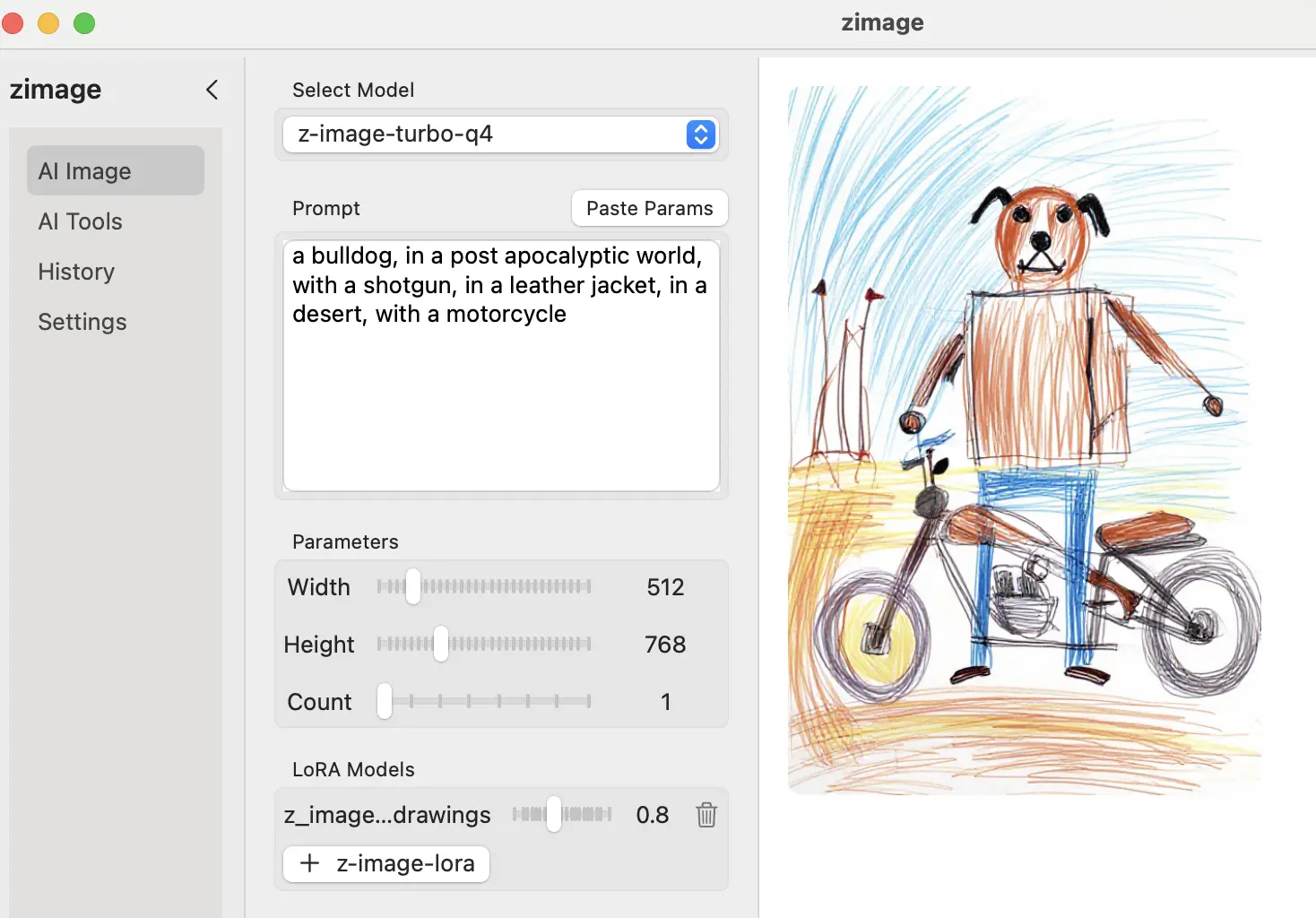The width and height of the screenshot is (1316, 918).
Task: Click the yellow minimize window button
Action: click(48, 23)
